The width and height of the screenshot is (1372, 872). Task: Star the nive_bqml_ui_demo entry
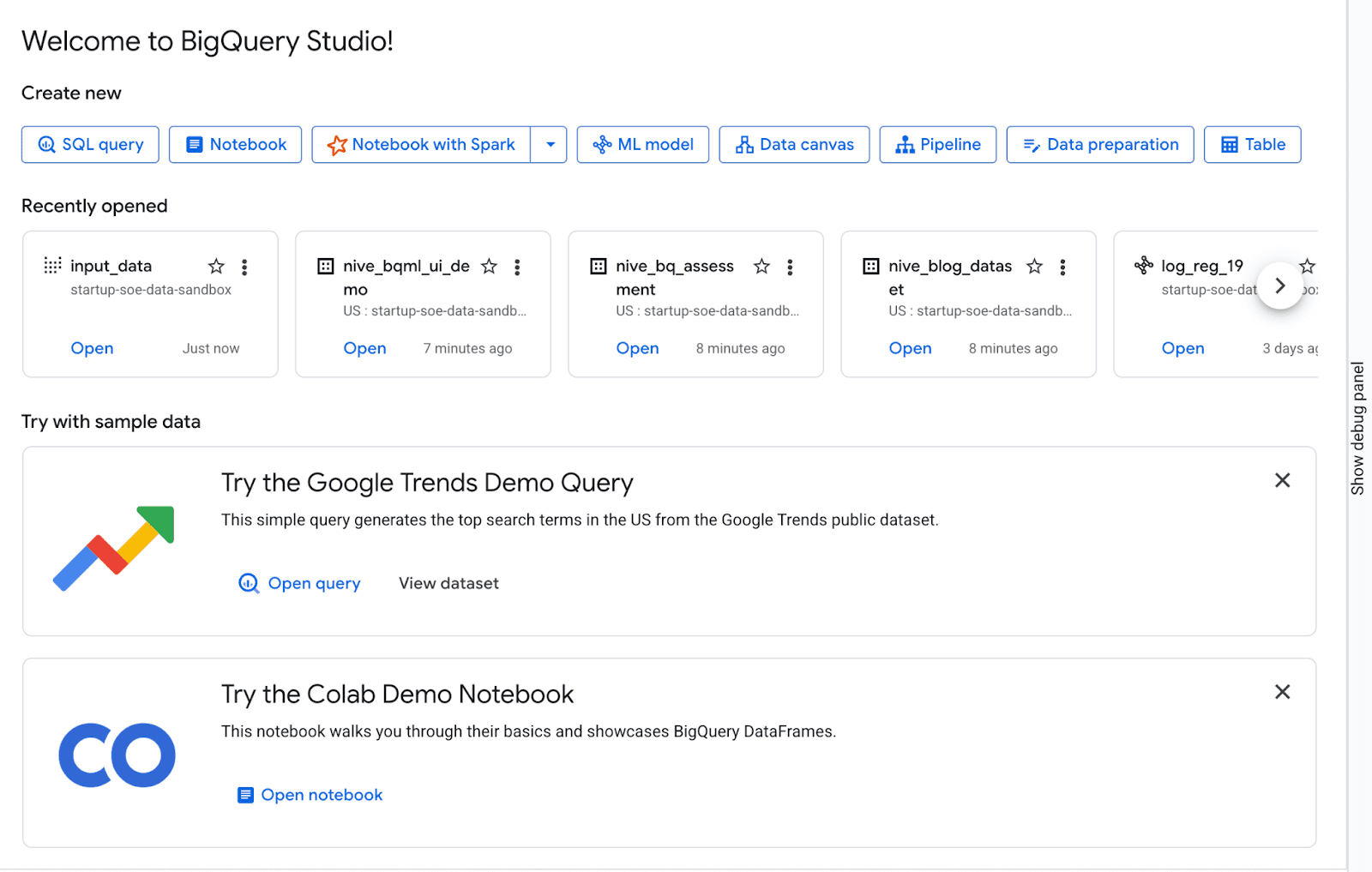click(x=489, y=266)
